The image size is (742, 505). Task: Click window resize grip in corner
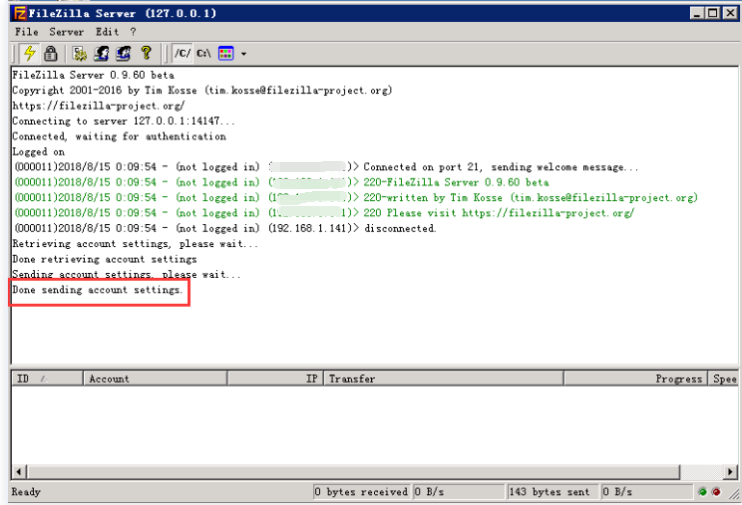pyautogui.click(x=734, y=494)
